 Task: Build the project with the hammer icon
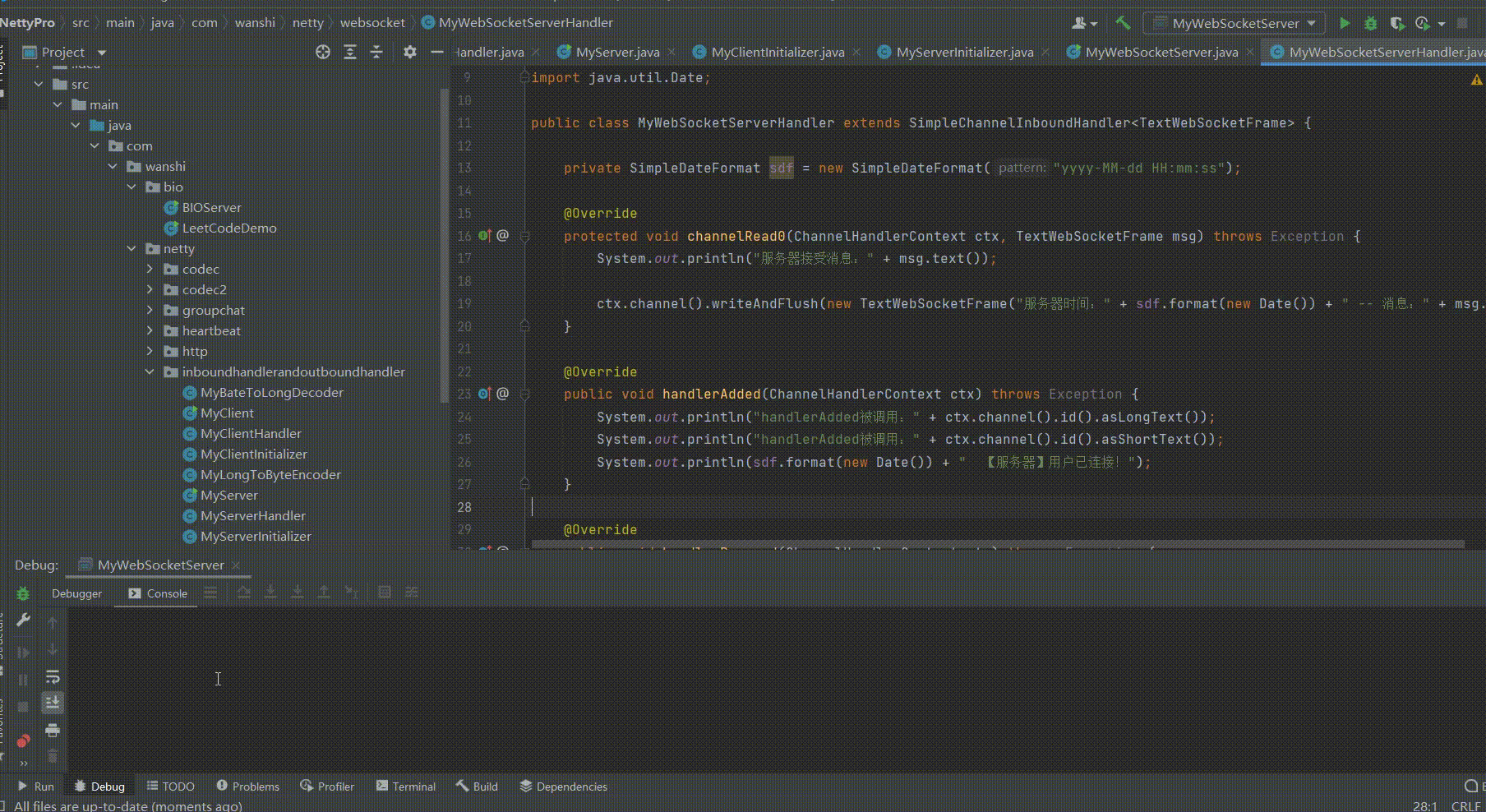[x=1123, y=23]
